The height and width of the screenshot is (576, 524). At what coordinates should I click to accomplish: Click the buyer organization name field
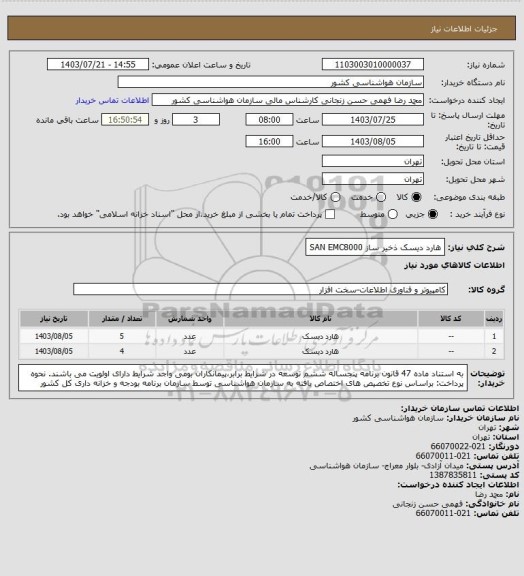270,82
